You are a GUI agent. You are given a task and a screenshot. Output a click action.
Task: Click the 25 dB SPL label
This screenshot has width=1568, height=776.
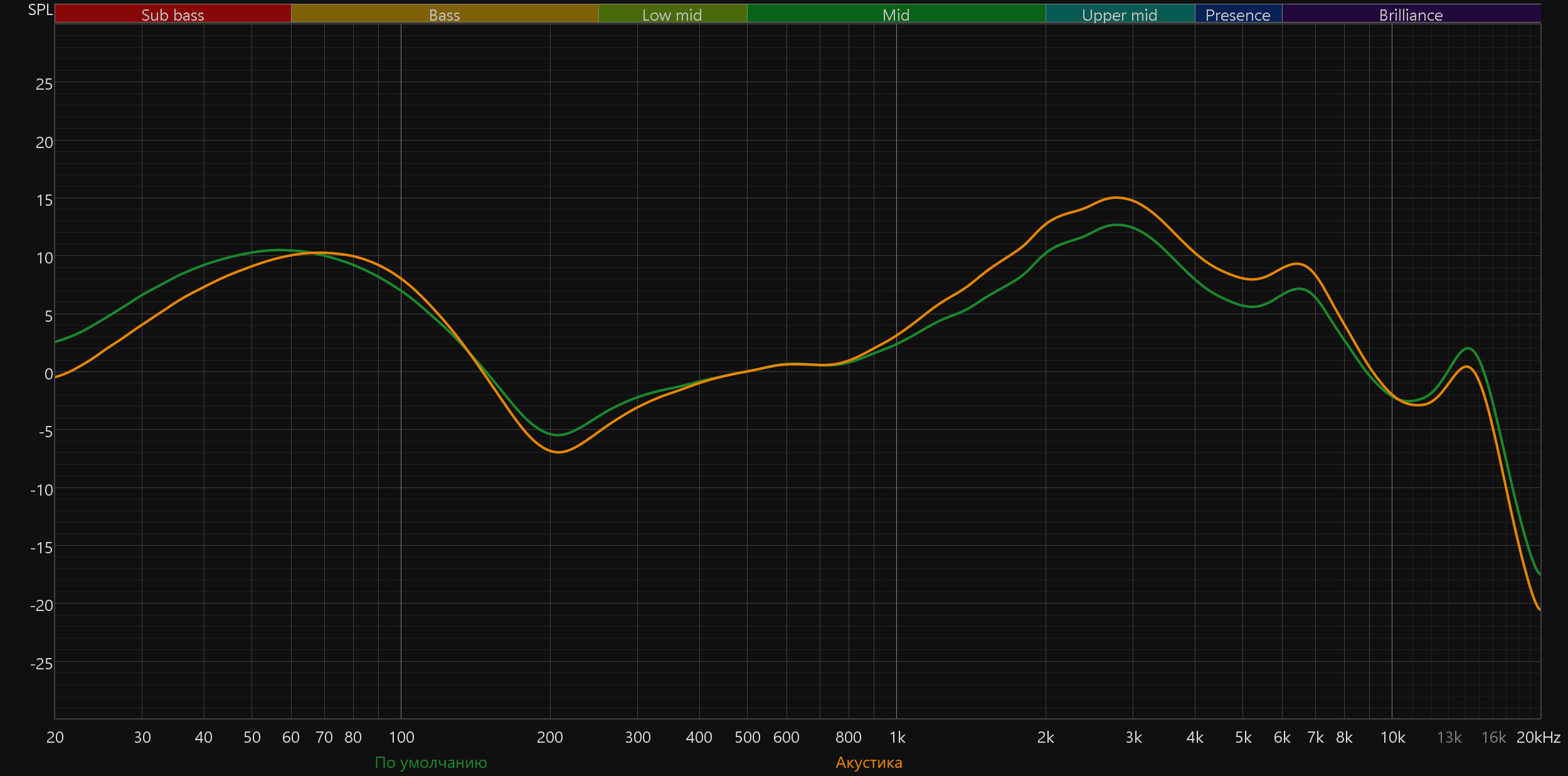pyautogui.click(x=44, y=84)
